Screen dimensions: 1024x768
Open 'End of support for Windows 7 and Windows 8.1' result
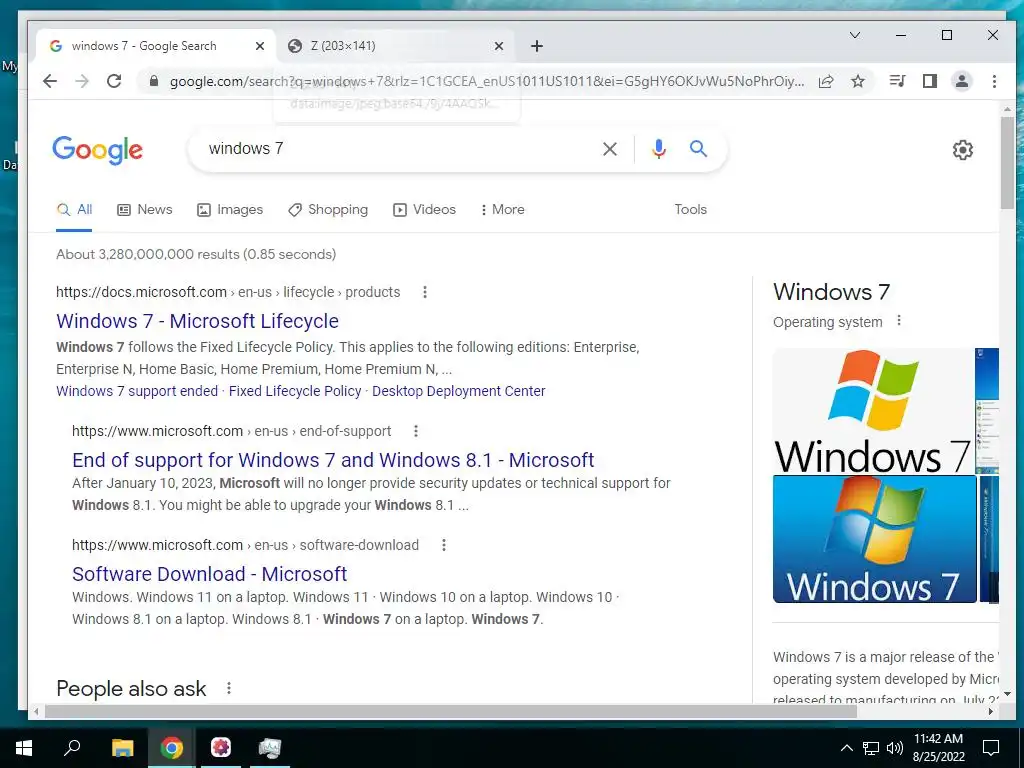[333, 460]
